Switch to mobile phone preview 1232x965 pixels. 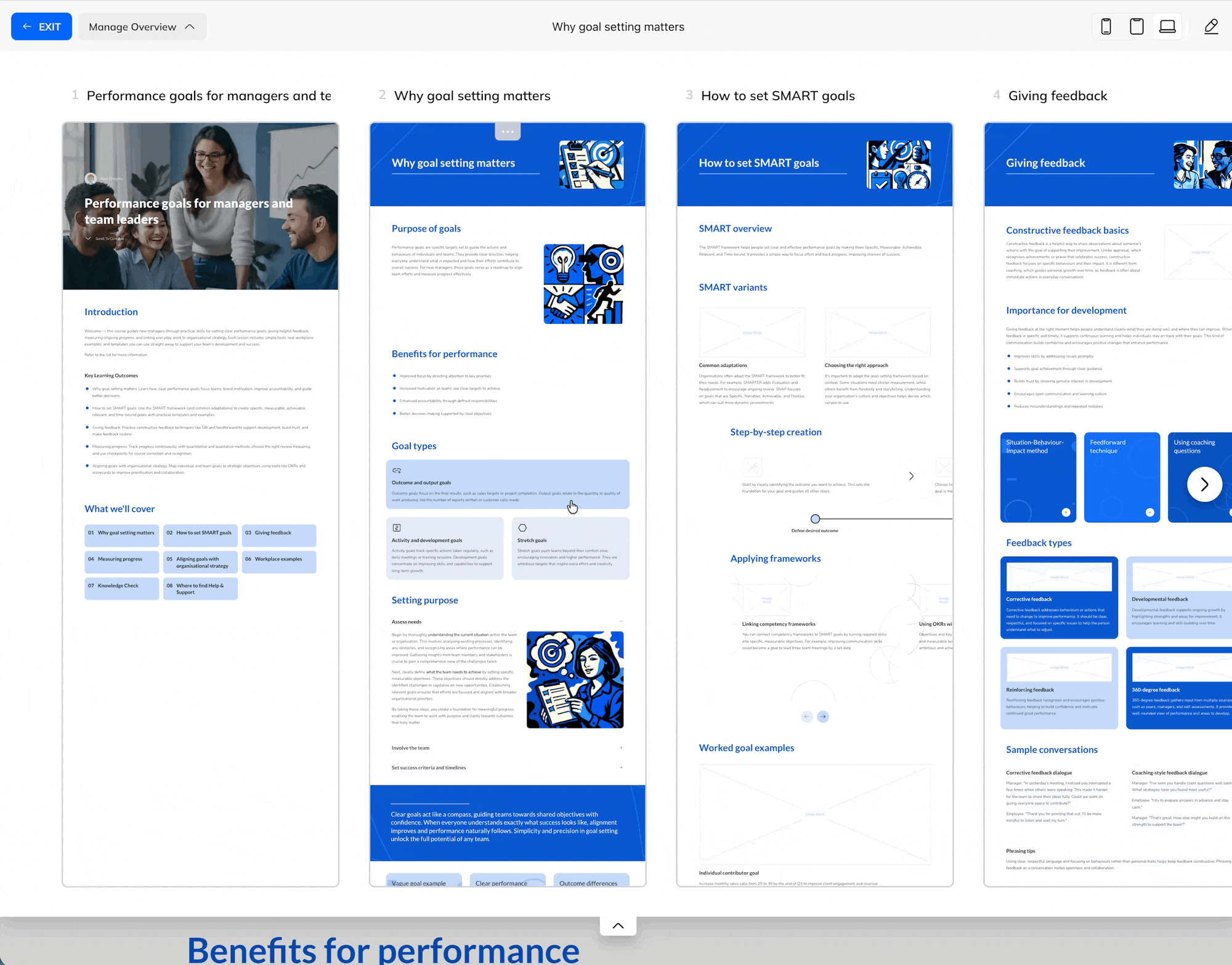[x=1106, y=26]
